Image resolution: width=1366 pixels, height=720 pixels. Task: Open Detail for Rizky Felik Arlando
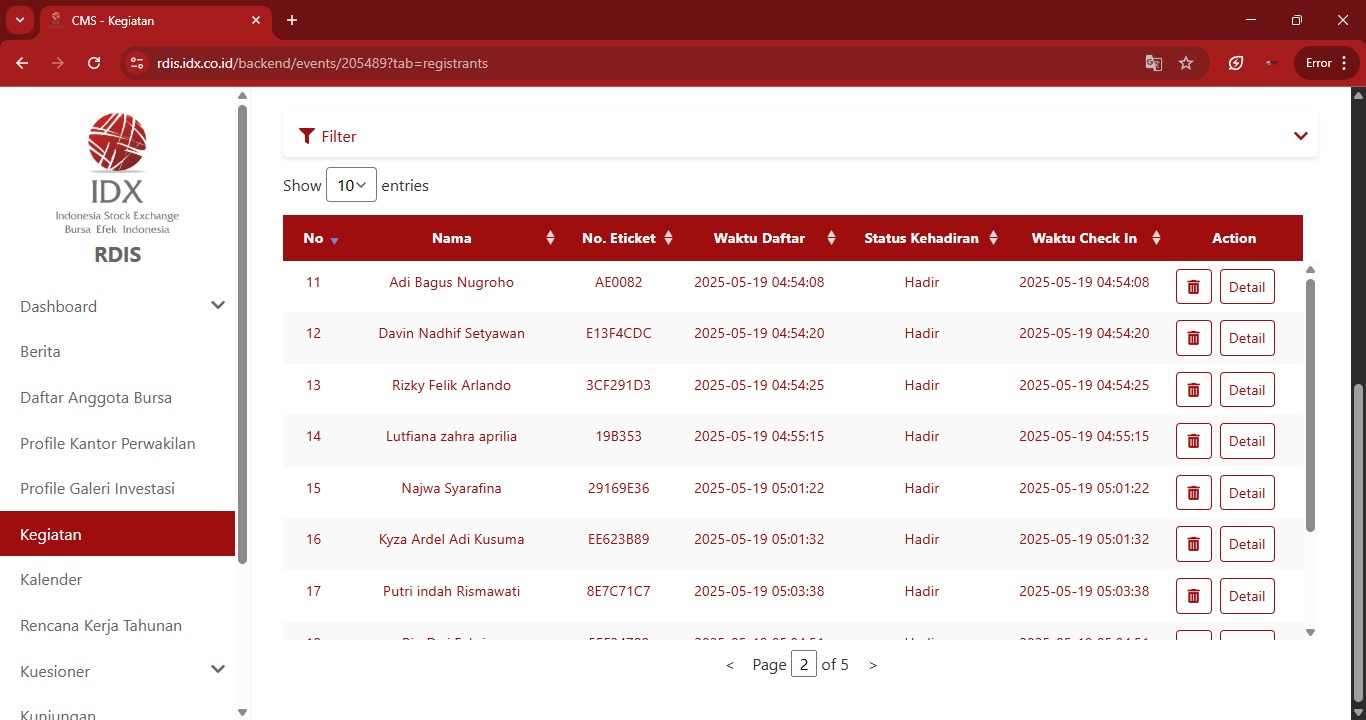point(1247,390)
